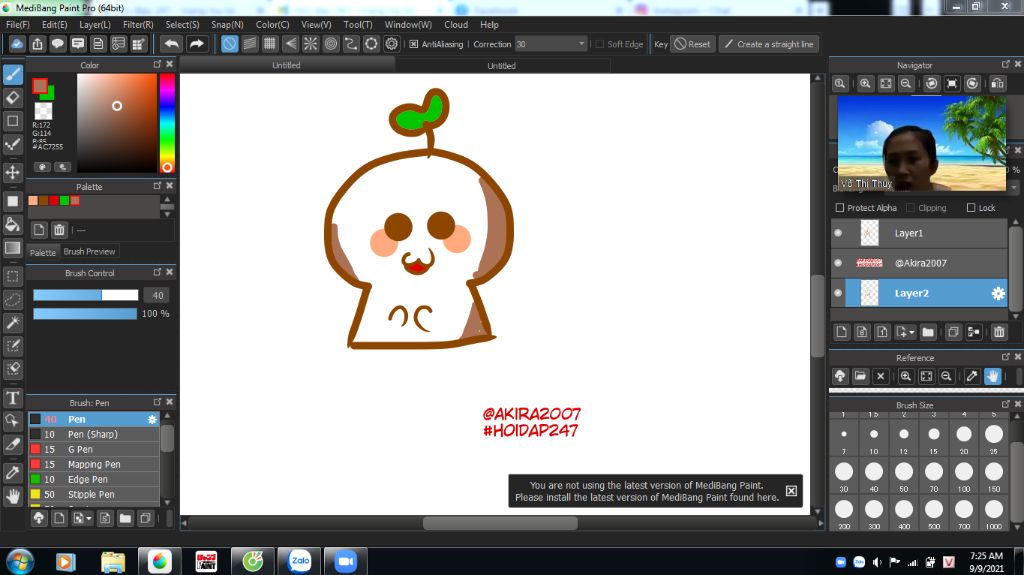Toggle visibility of Layer2

tap(839, 293)
